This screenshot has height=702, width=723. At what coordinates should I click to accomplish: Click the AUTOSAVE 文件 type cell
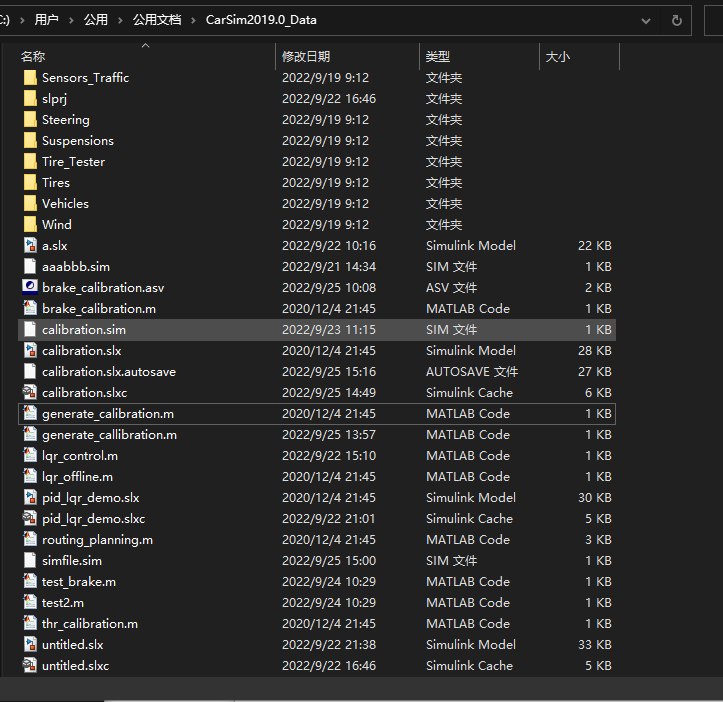click(x=472, y=371)
